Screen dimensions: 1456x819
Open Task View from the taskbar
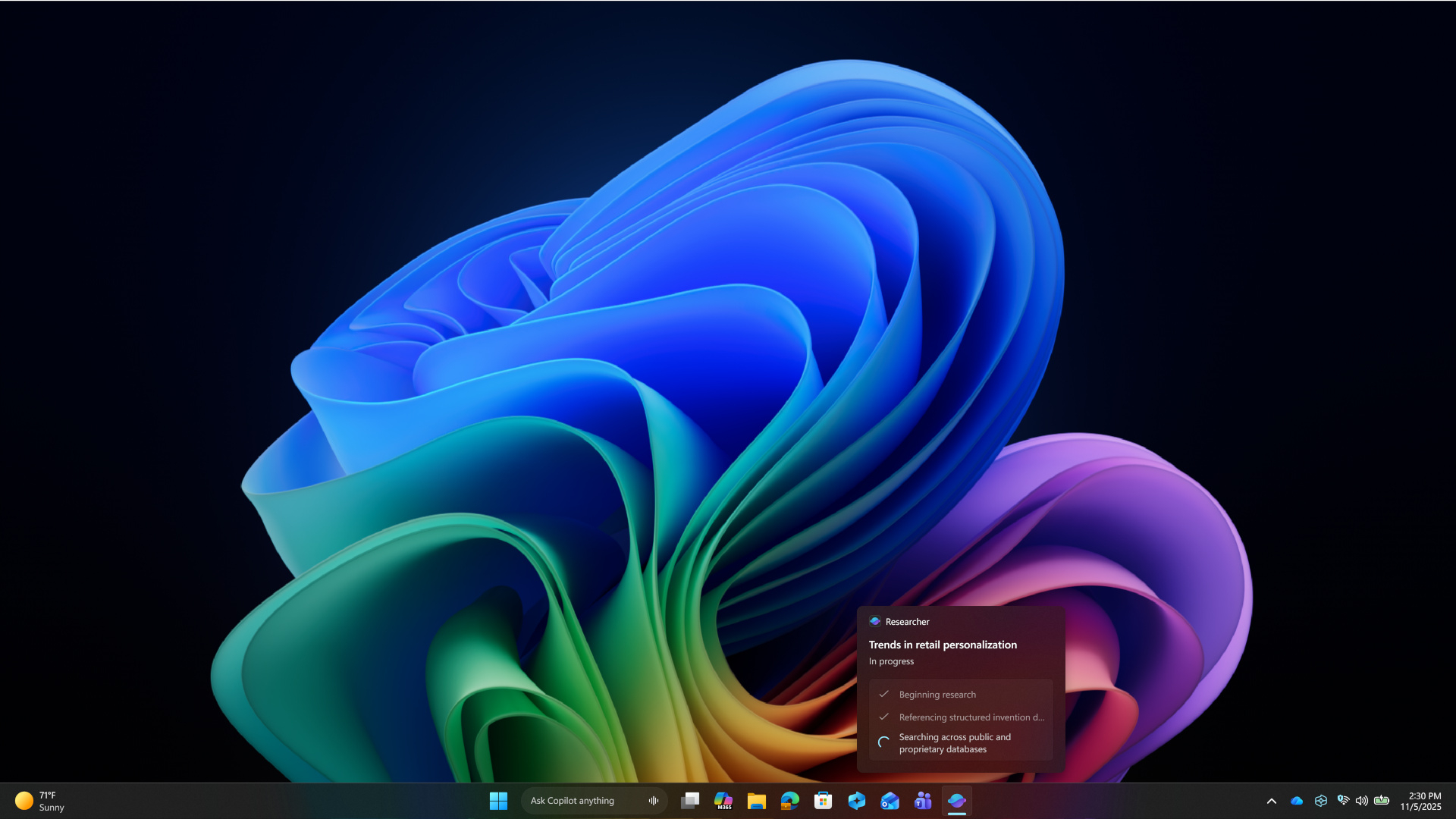tap(690, 801)
